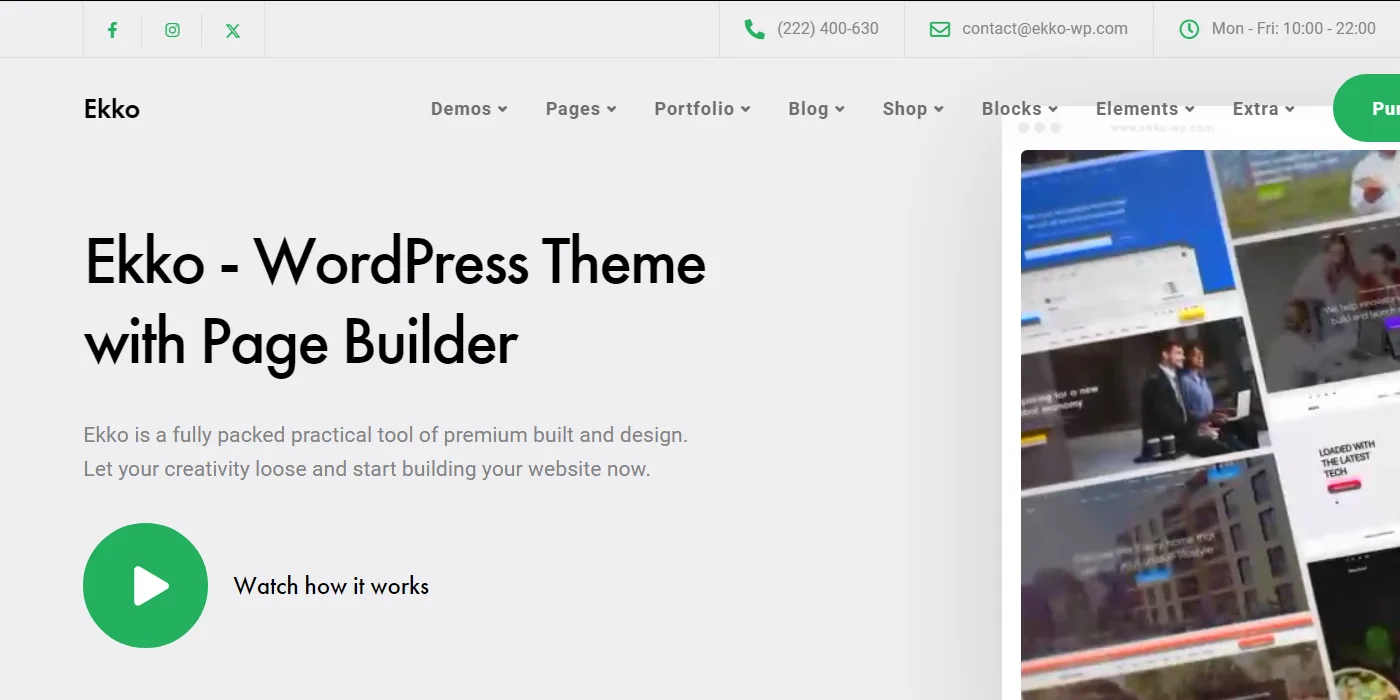Click phone number (222) 400-630

coord(828,29)
